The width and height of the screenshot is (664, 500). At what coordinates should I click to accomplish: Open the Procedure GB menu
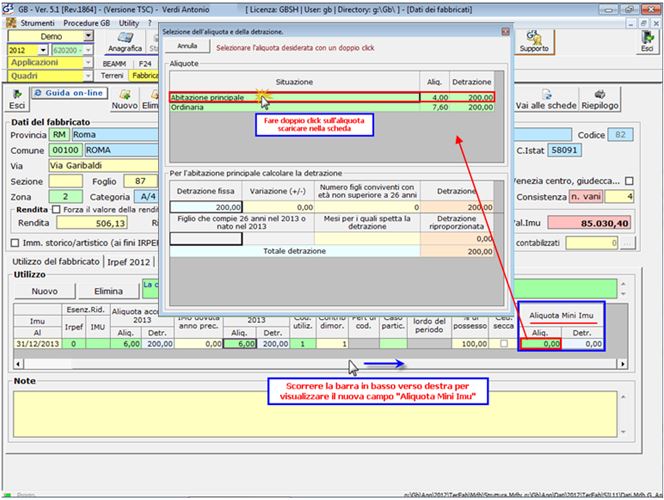[86, 23]
